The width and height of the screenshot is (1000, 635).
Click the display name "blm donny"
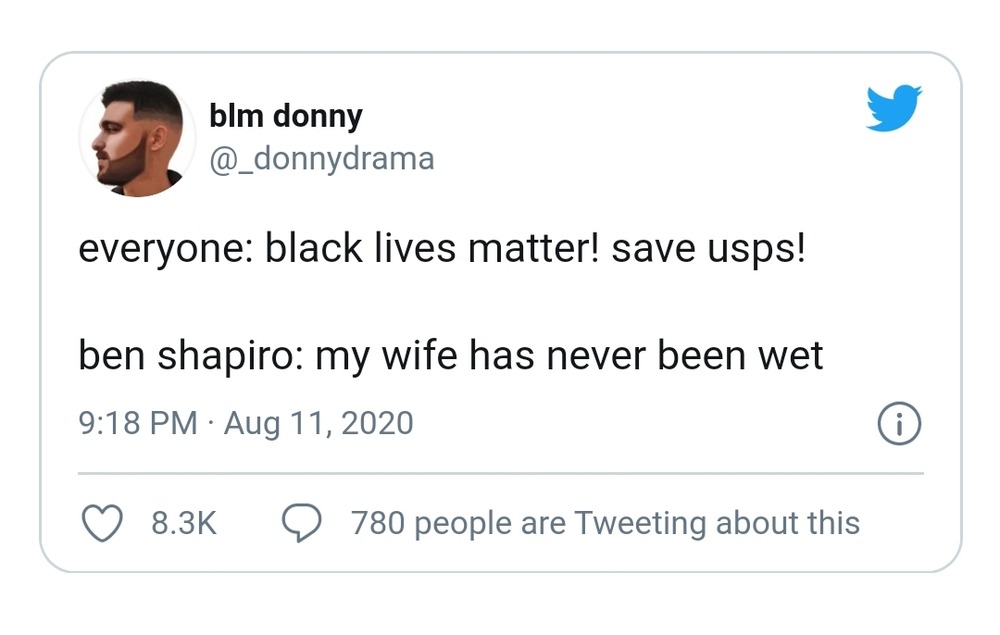point(285,116)
